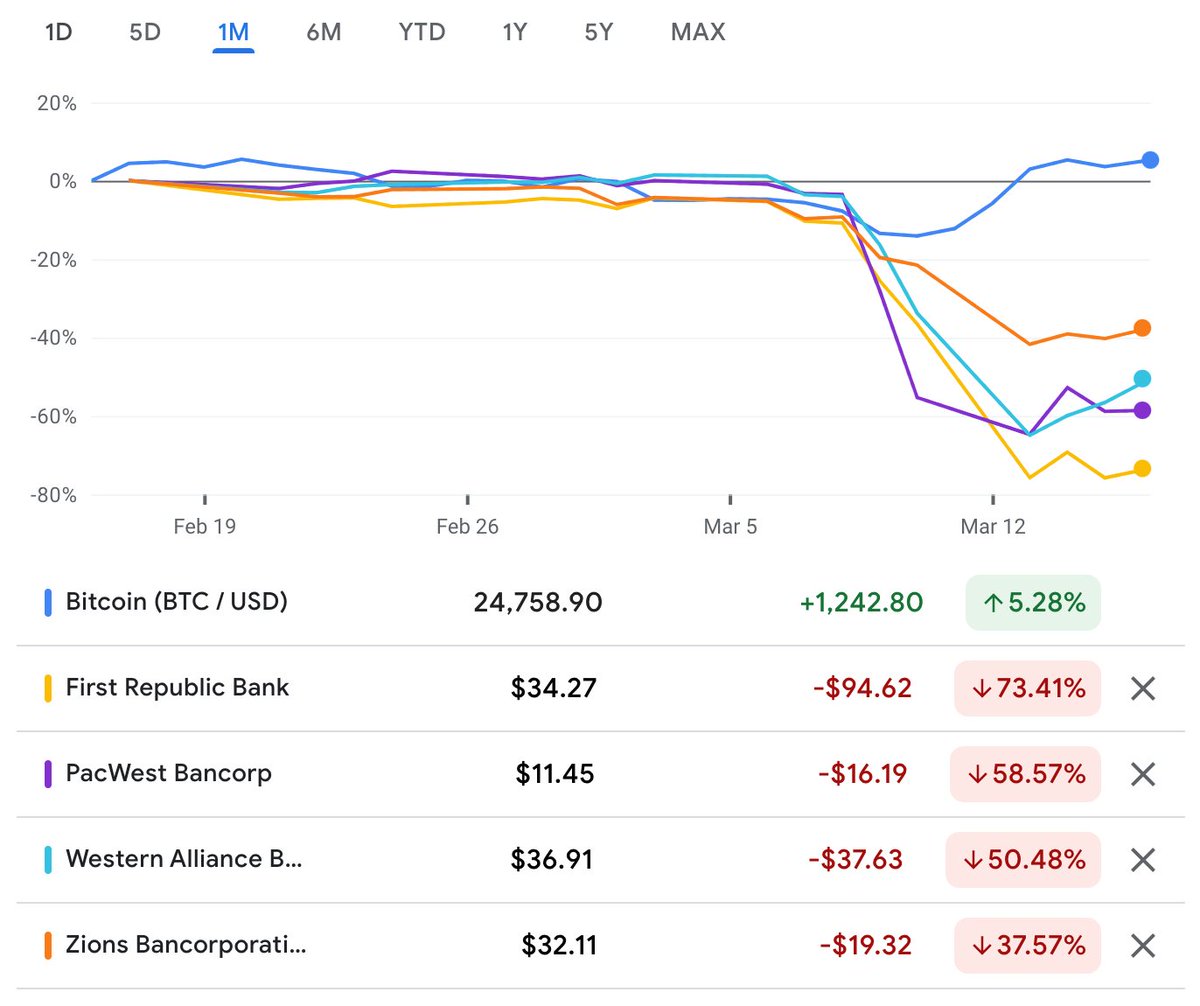Click the cyan Western Alliance endpoint dot
The width and height of the screenshot is (1200, 1006).
click(1142, 378)
